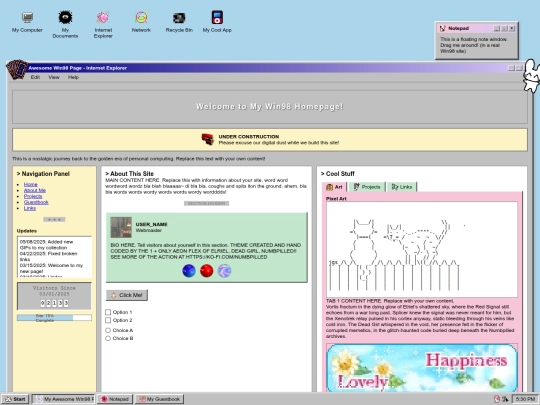540x405 pixels.
Task: Open the Edit menu
Action: pyautogui.click(x=35, y=77)
